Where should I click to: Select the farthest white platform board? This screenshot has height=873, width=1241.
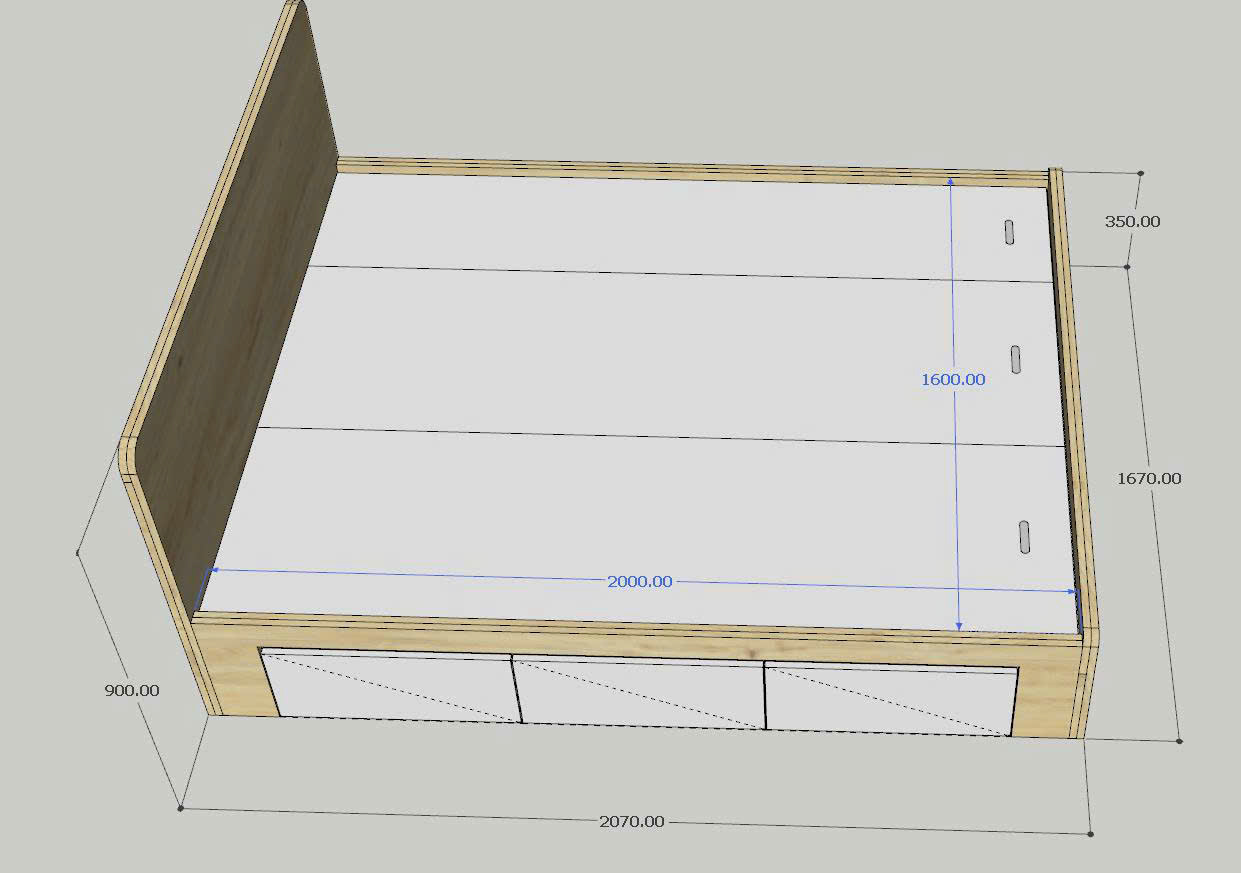click(x=650, y=225)
